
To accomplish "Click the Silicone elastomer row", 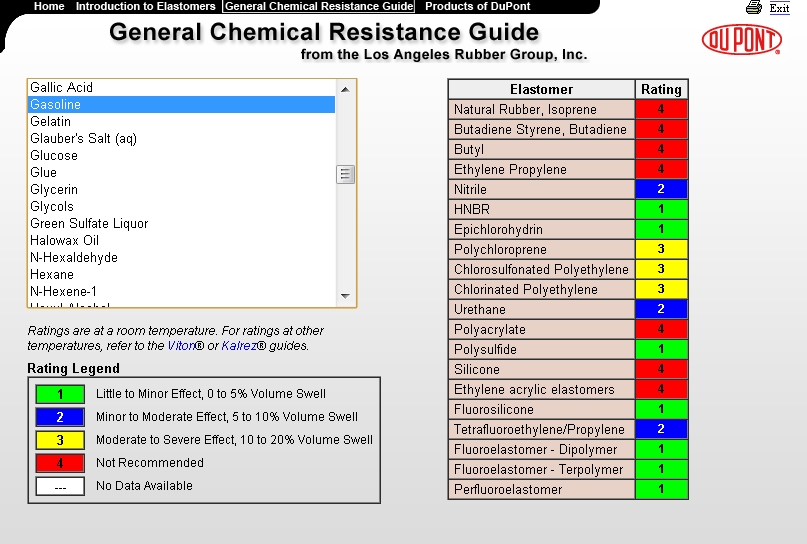I will 541,369.
